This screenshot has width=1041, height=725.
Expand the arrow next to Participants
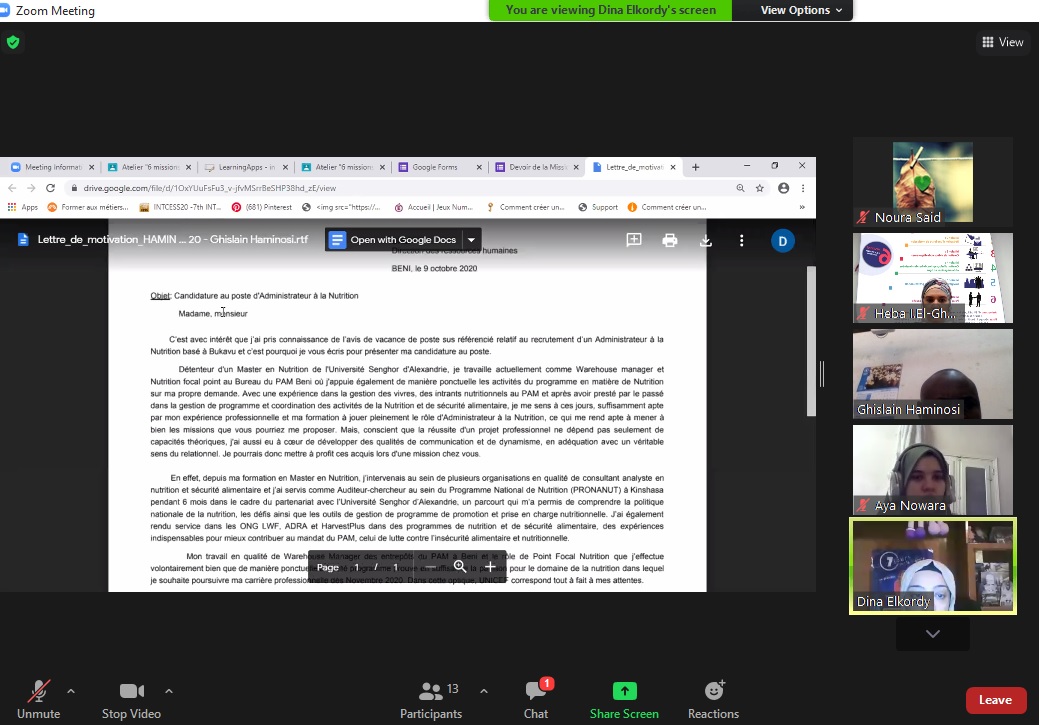(x=484, y=690)
